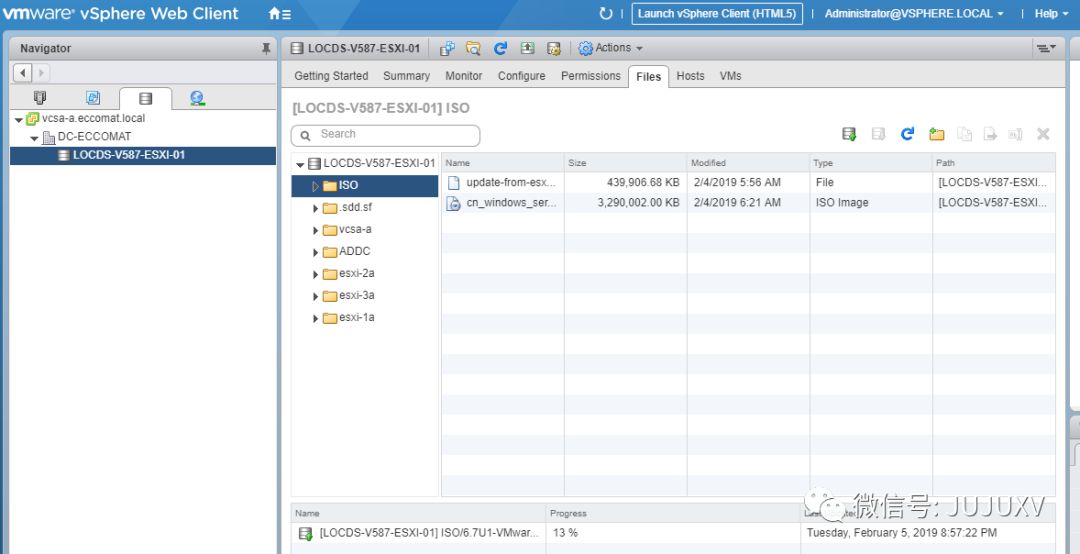Collapse LOCDS-V587-ESXI-01 root in file tree
1080x554 pixels.
tap(300, 165)
